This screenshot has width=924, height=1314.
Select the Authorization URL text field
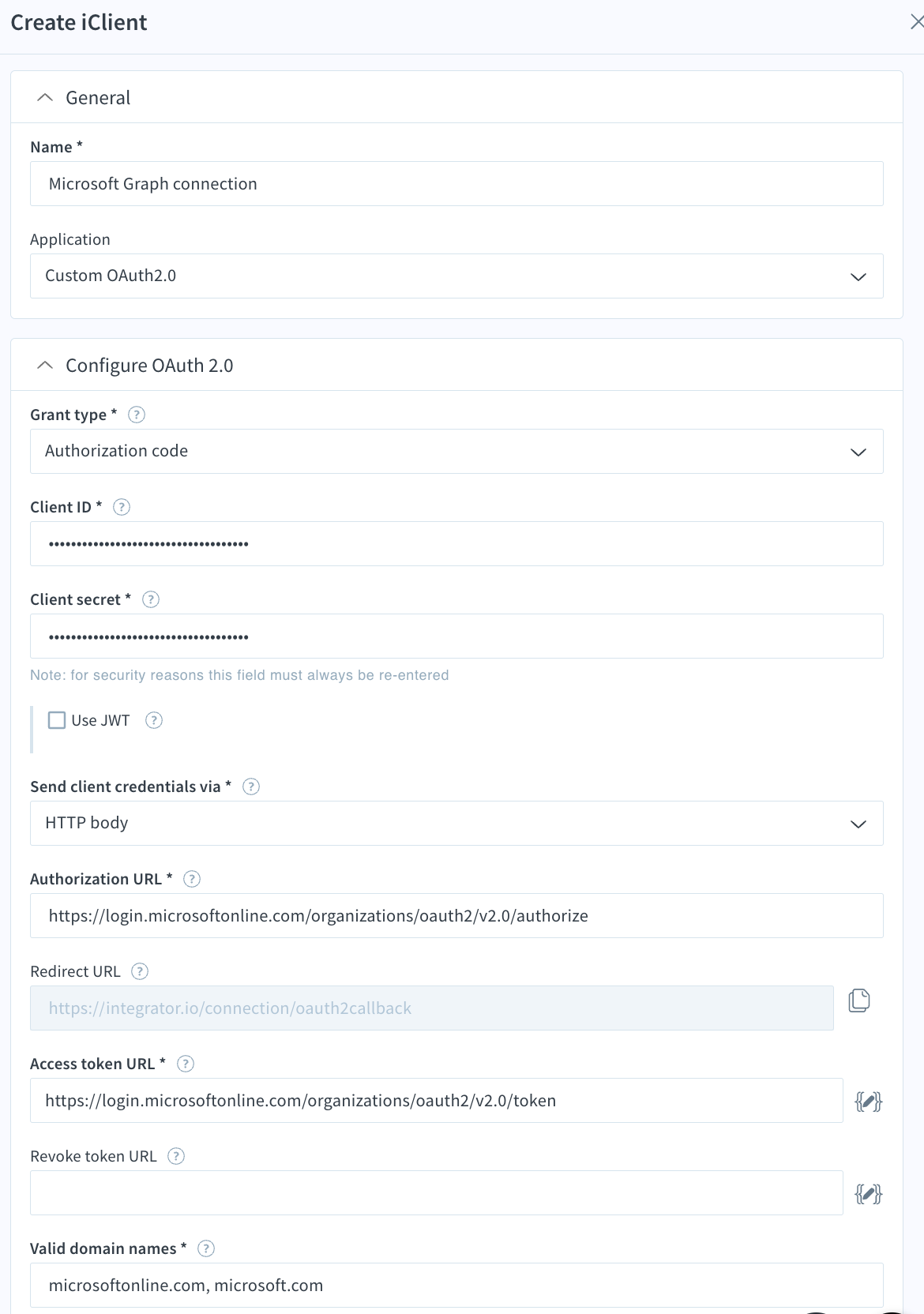tap(456, 915)
